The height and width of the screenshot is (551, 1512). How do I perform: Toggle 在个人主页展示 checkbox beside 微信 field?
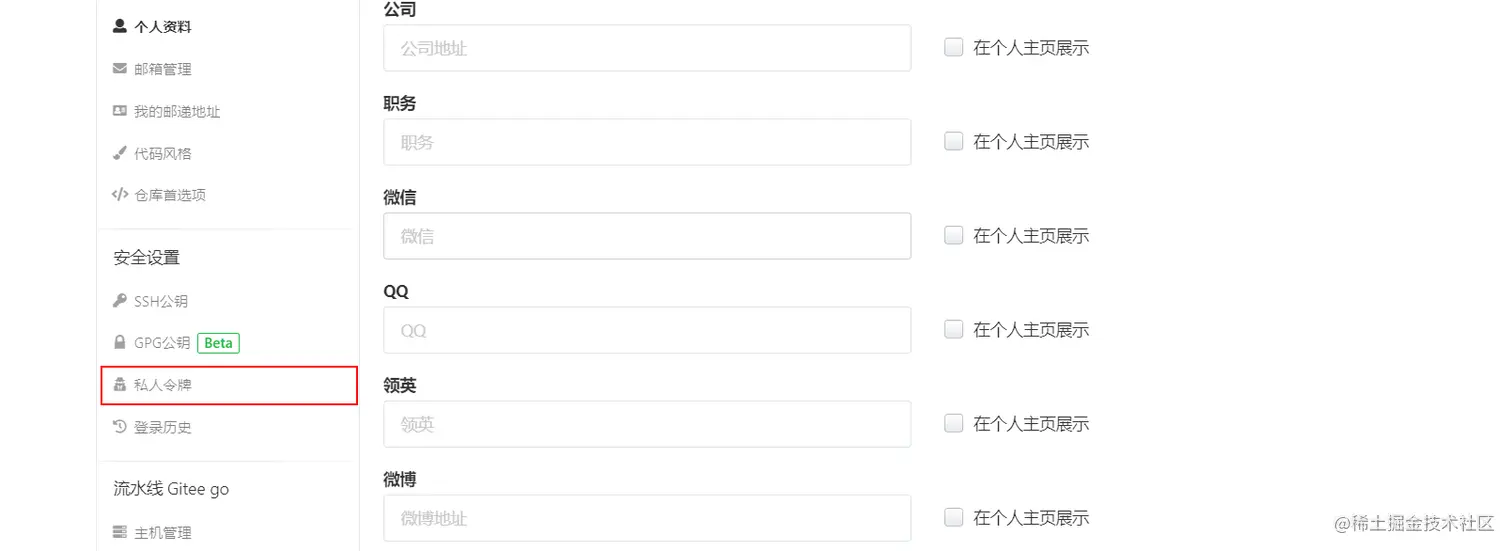(x=954, y=235)
